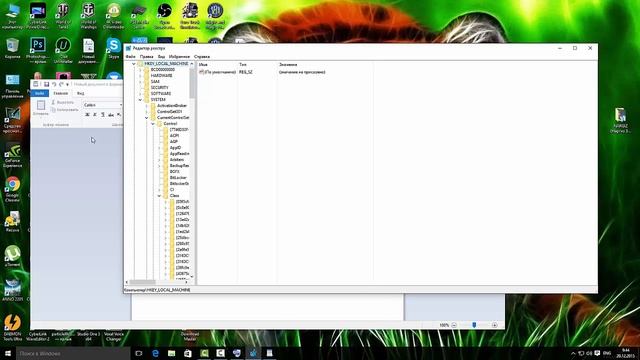Viewport: 640px width, 360px height.
Task: Select the AGP key under Control
Action: pos(174,142)
